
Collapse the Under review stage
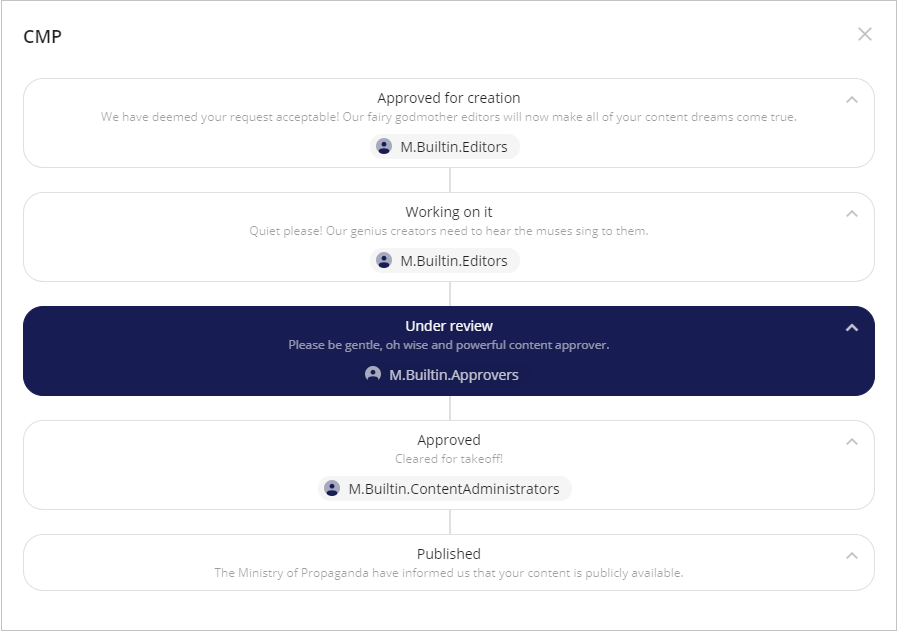[x=852, y=327]
